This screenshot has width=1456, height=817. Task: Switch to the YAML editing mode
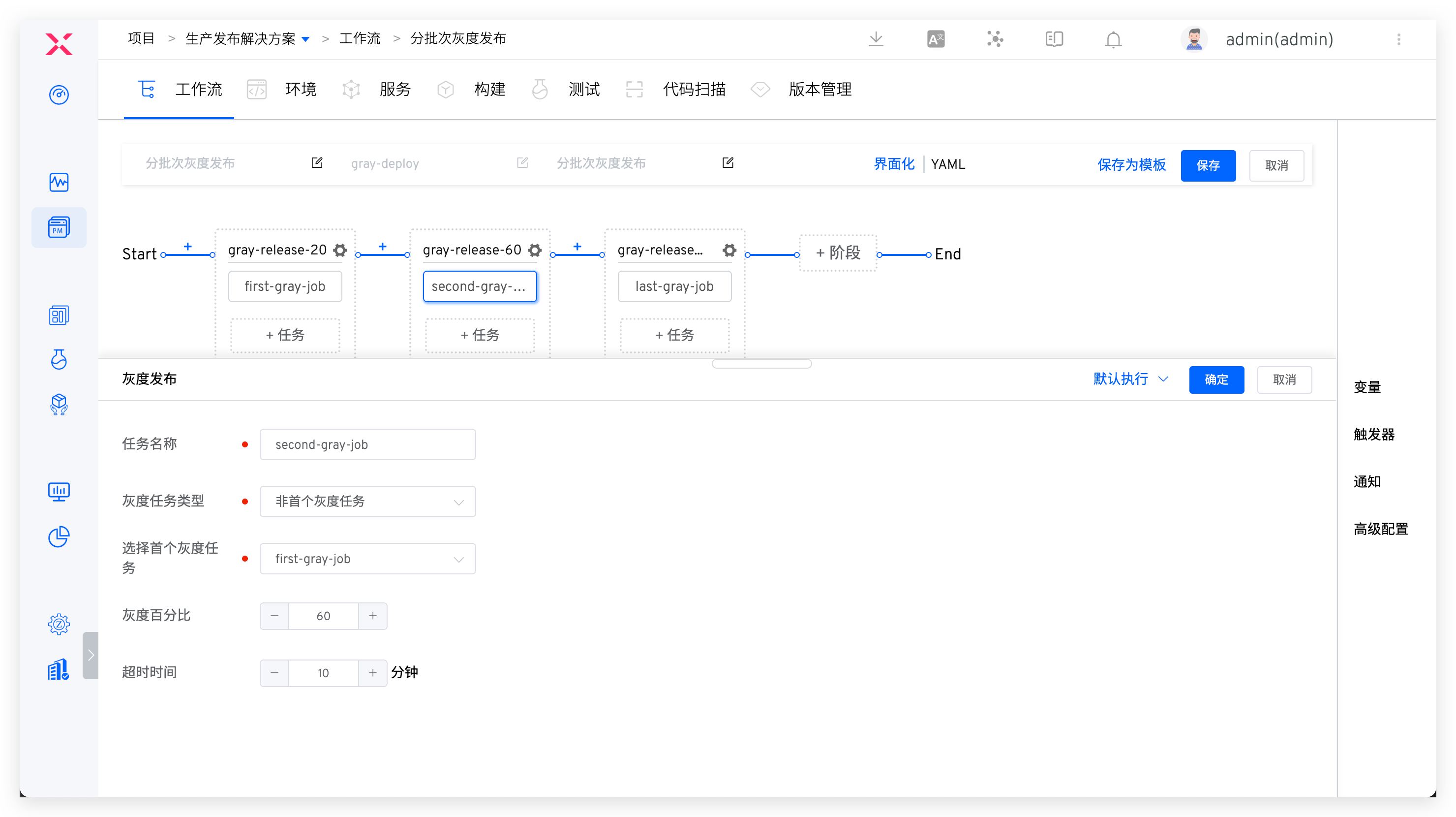pos(948,164)
